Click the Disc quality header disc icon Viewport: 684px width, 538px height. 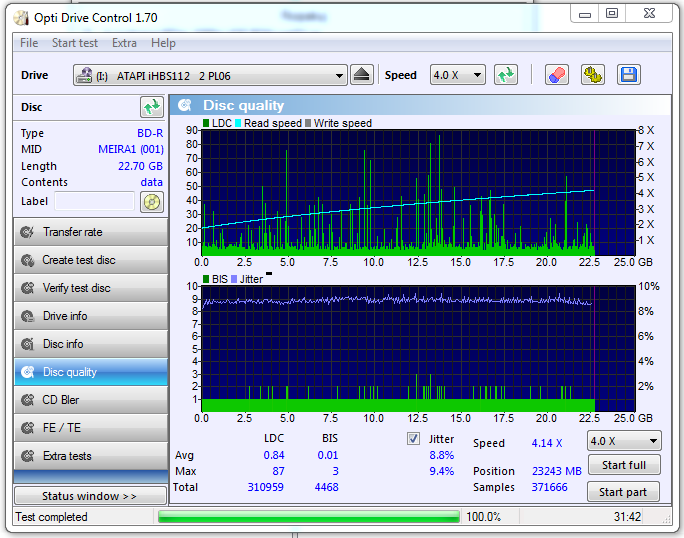click(x=185, y=105)
